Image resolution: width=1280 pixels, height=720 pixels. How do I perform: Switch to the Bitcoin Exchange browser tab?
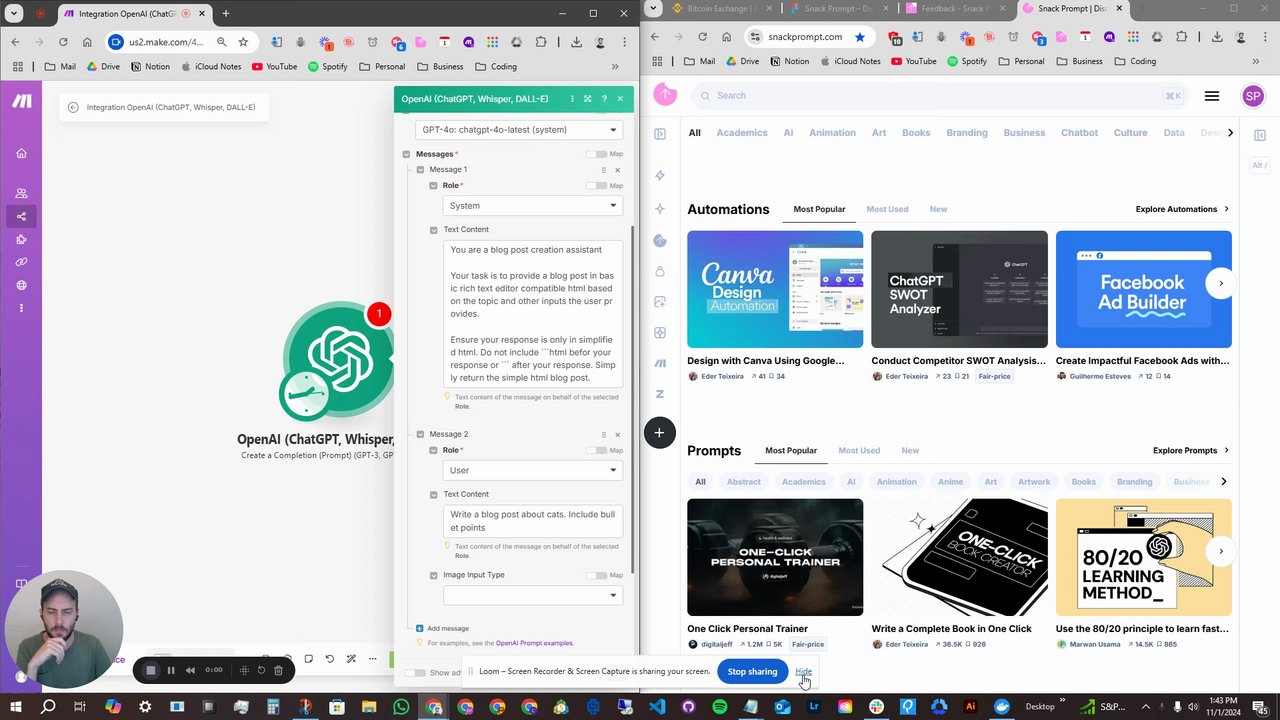pos(718,9)
